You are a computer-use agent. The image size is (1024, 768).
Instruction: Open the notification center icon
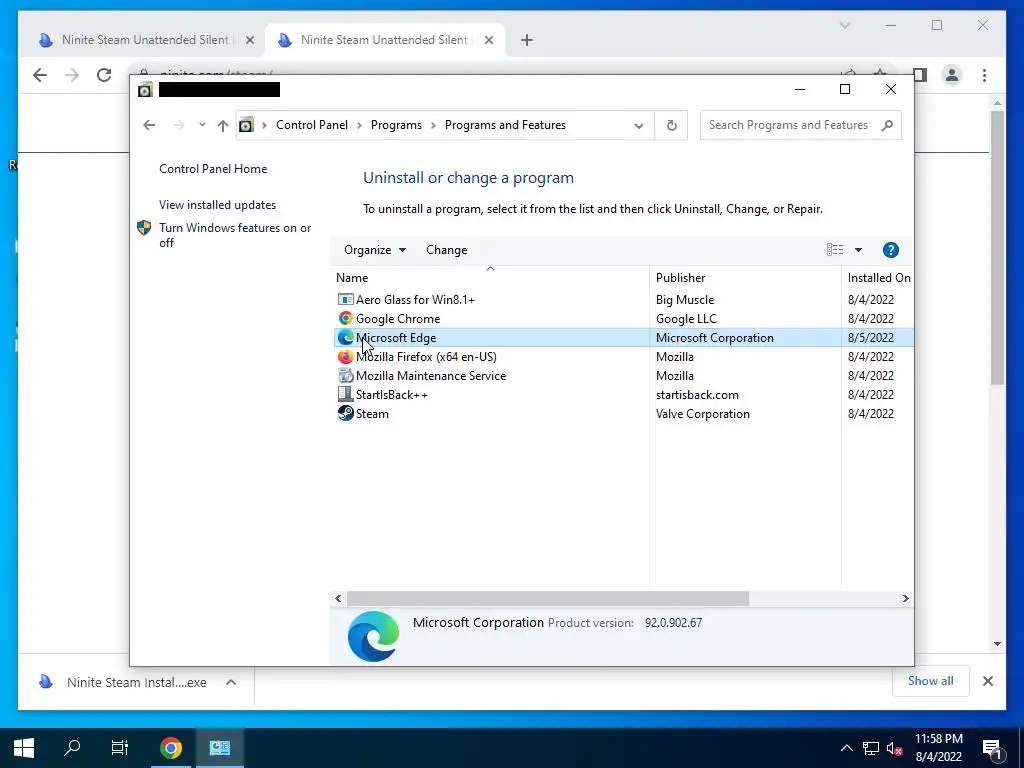(x=992, y=748)
